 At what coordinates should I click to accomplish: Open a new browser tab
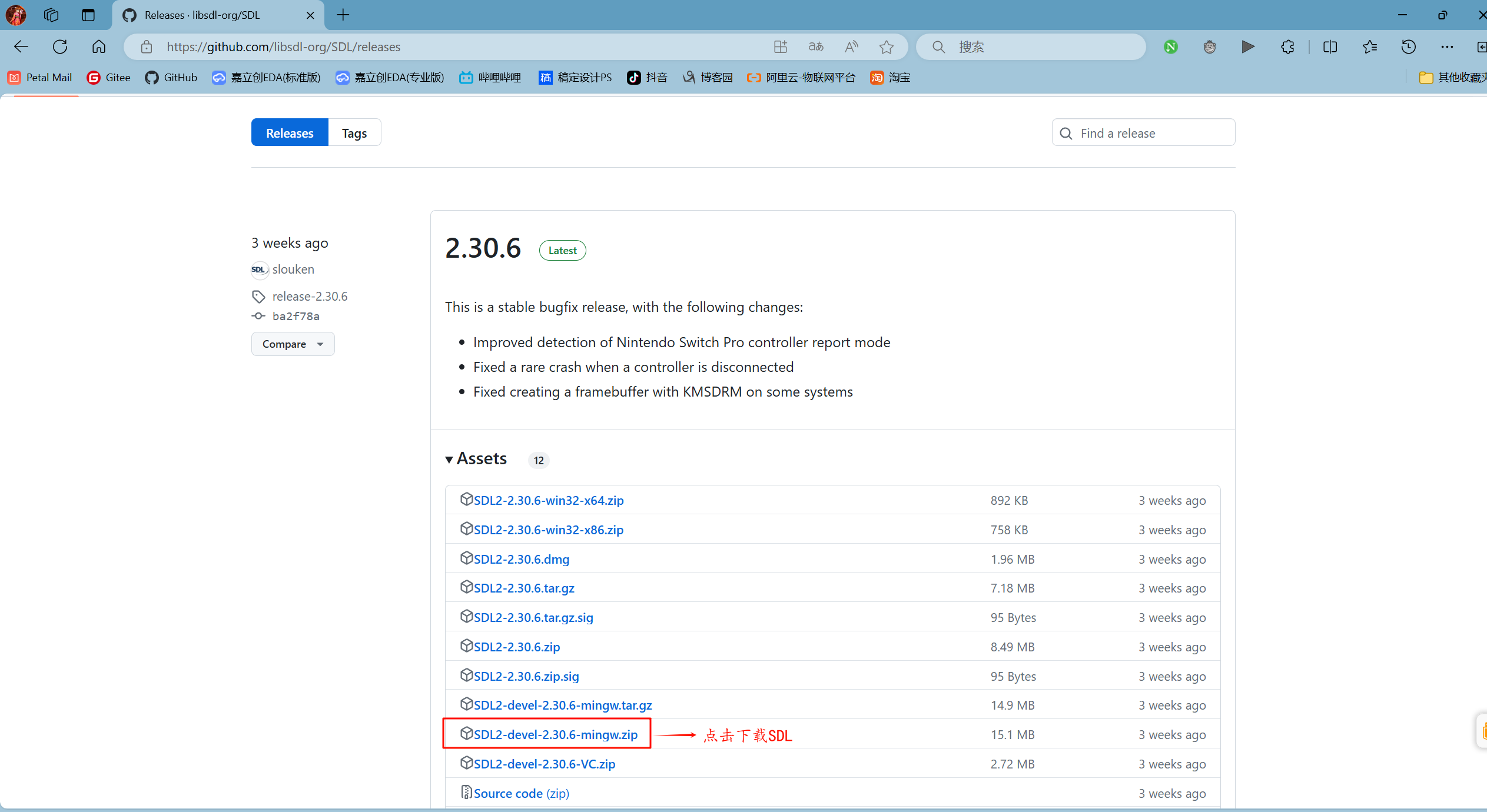pyautogui.click(x=343, y=15)
